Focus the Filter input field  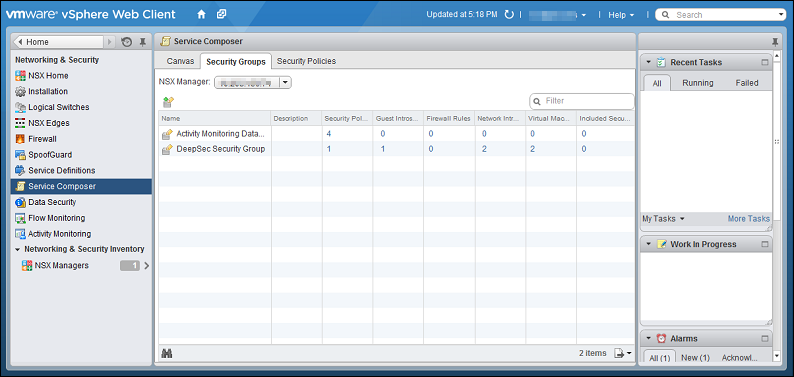pos(582,101)
